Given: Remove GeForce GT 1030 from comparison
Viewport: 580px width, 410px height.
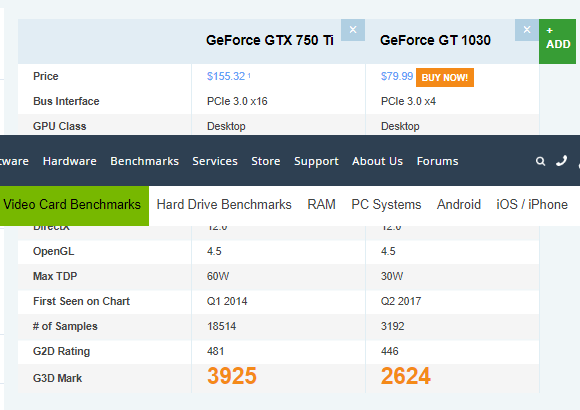Looking at the screenshot, I should (x=527, y=30).
